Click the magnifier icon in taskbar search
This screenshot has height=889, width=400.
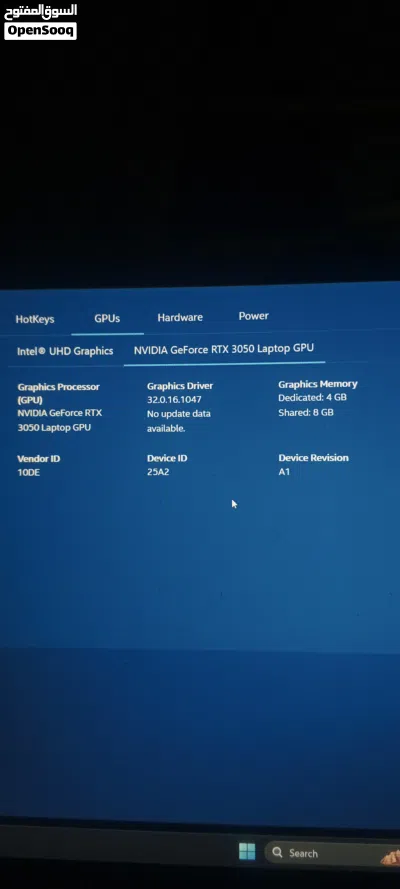coord(278,852)
